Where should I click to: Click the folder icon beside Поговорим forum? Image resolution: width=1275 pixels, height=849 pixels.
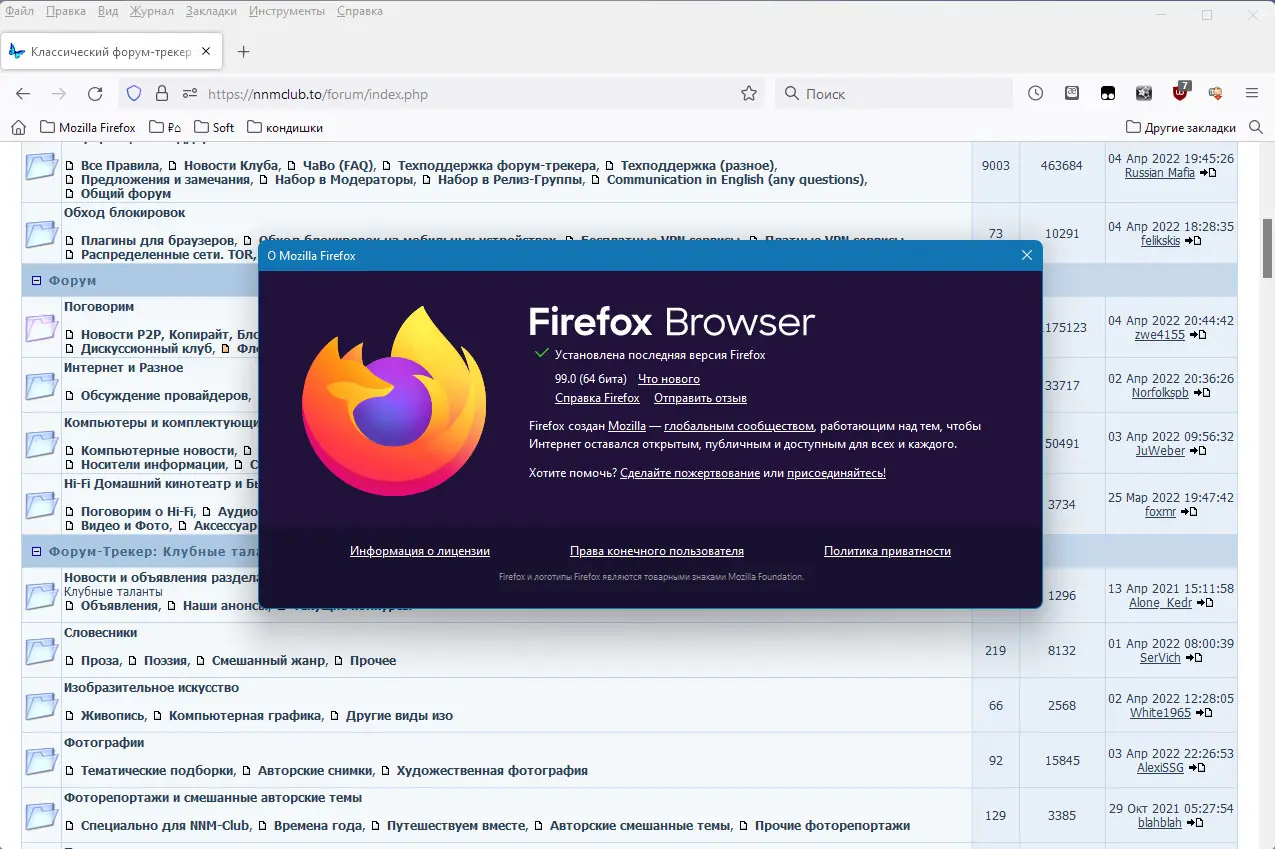click(x=41, y=327)
